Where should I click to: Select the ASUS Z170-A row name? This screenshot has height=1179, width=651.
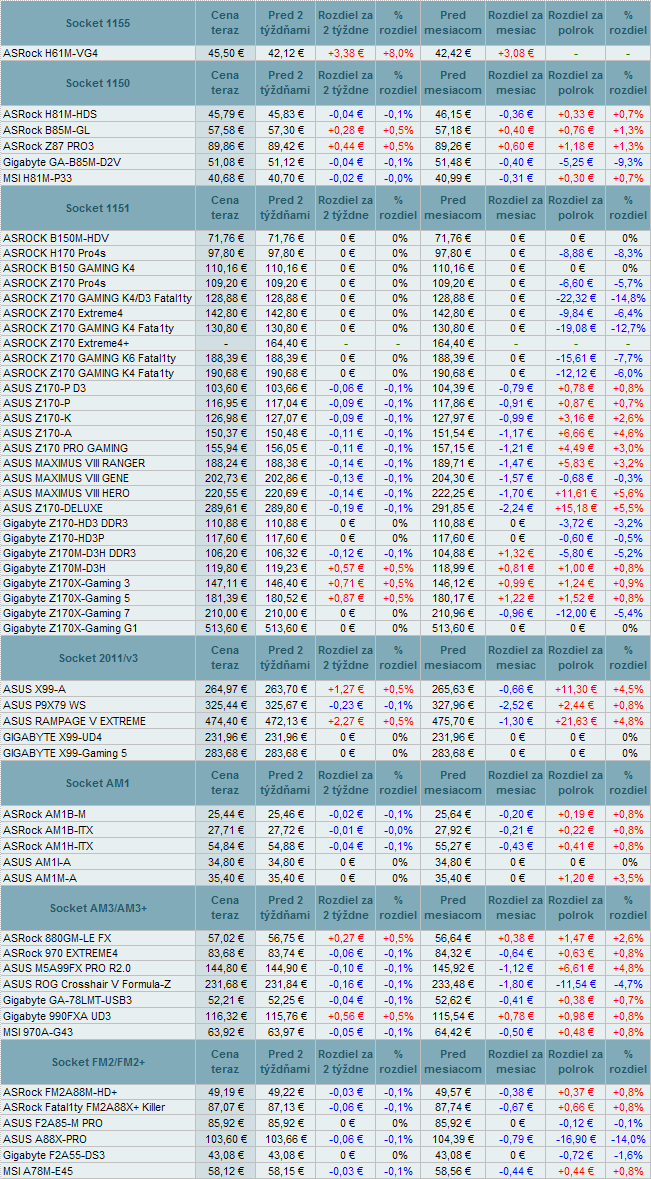tap(37, 432)
